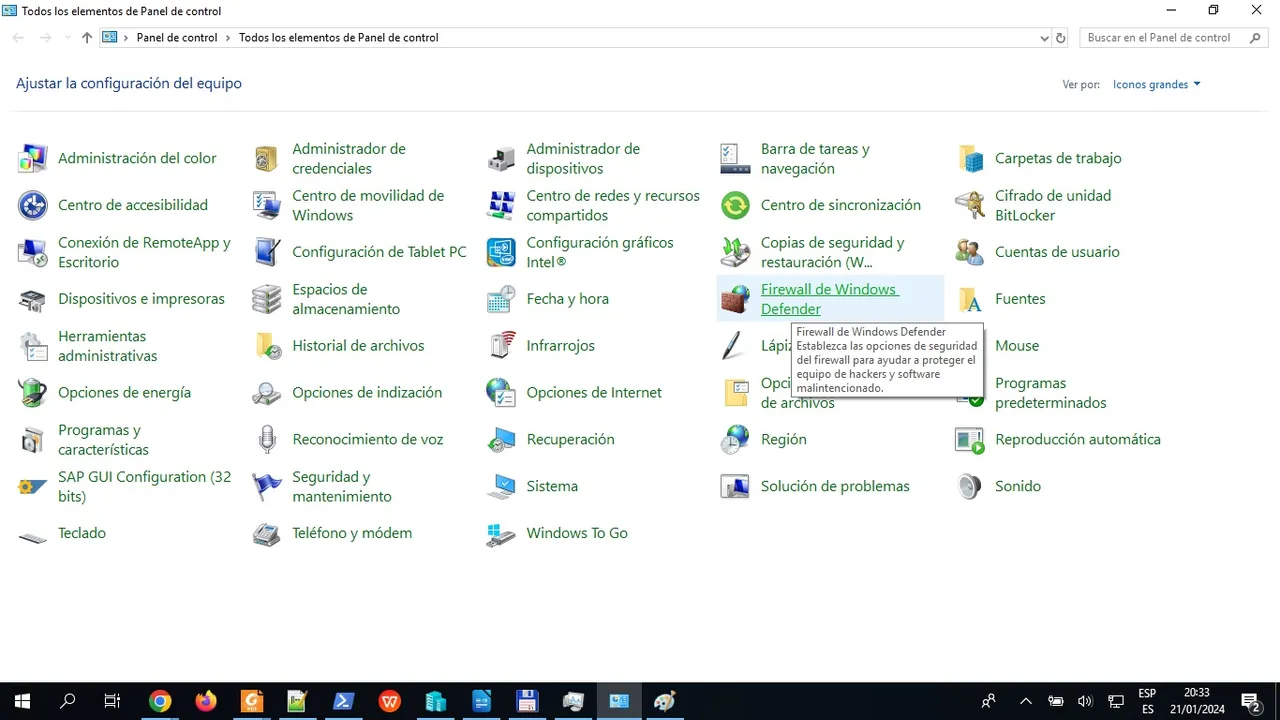Open Centro de sincronización icon
The height and width of the screenshot is (720, 1280).
735,205
